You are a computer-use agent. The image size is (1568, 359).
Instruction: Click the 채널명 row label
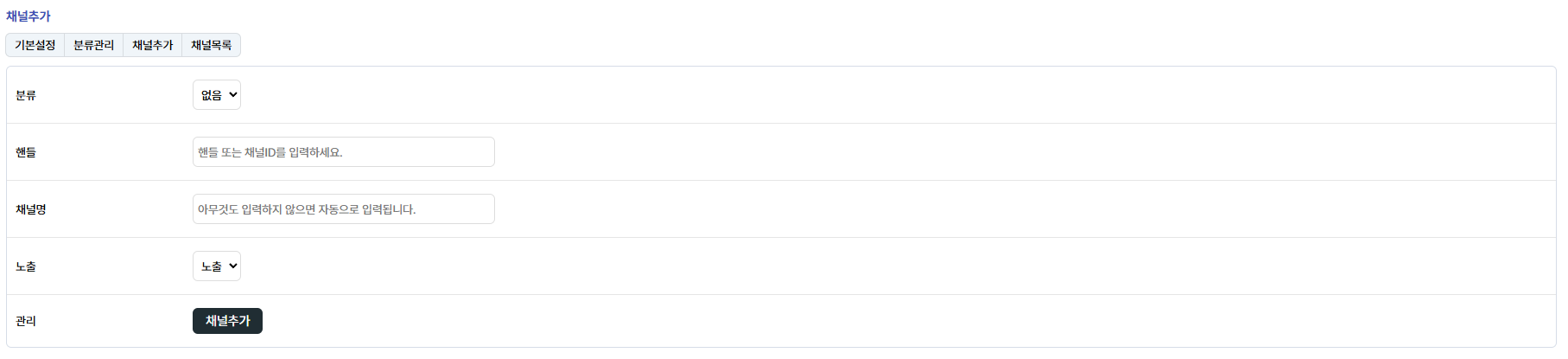pos(31,209)
